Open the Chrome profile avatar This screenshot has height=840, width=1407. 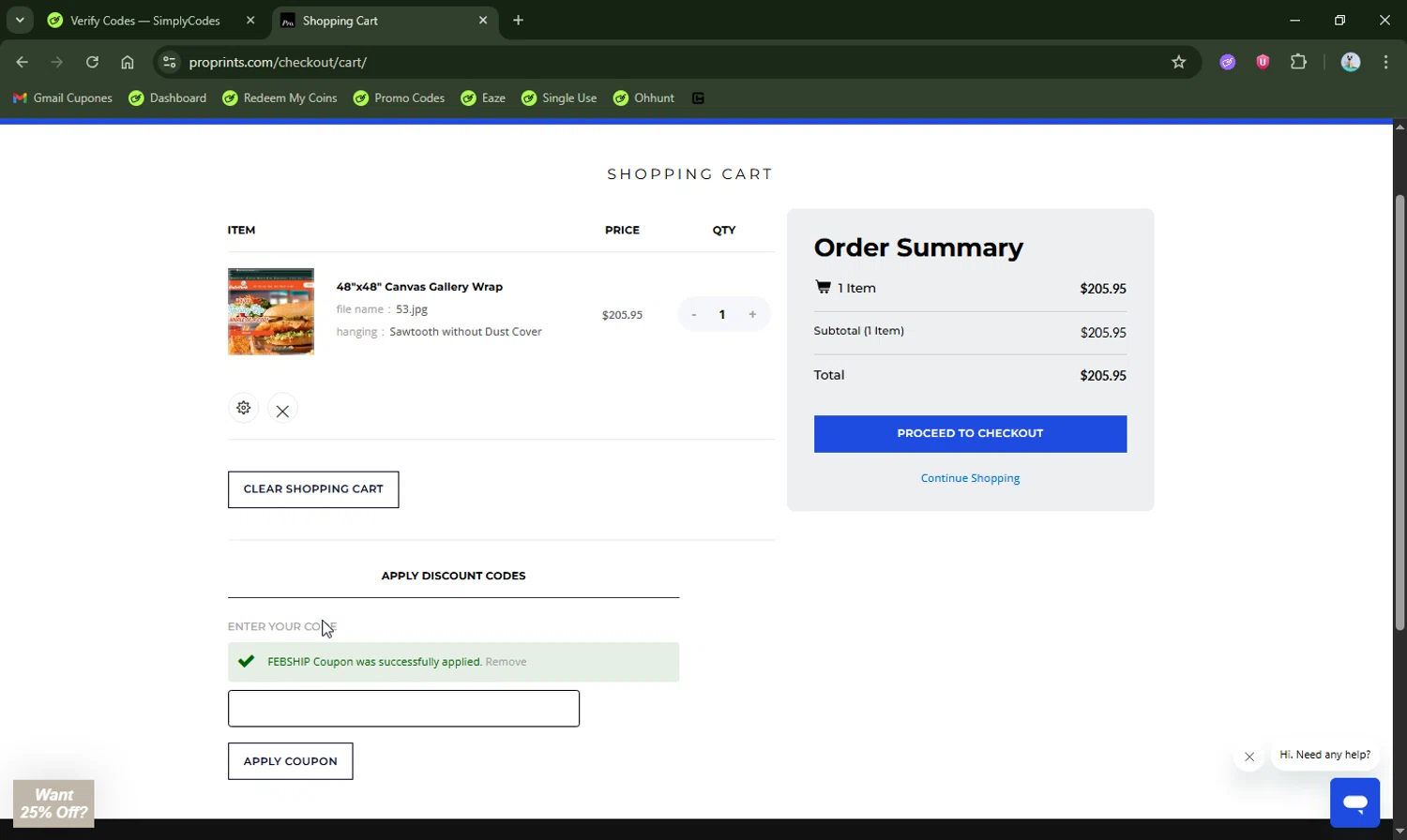pyautogui.click(x=1351, y=62)
